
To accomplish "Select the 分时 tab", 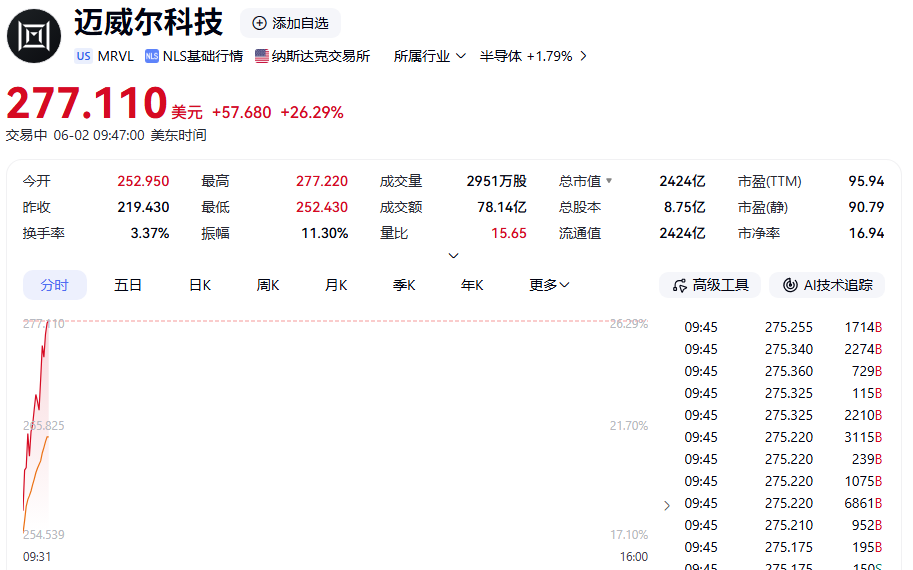I will click(55, 285).
